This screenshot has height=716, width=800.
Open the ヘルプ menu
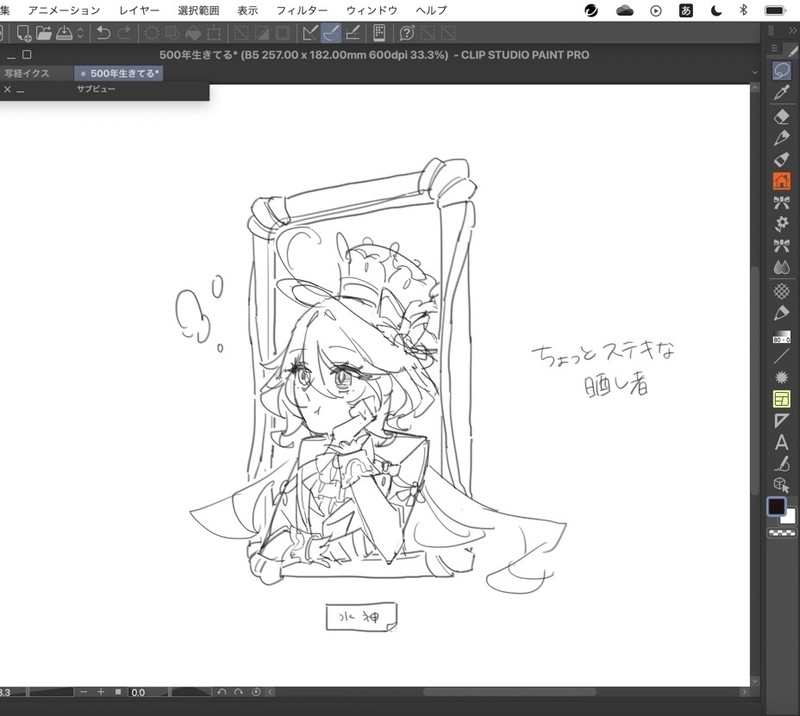tap(431, 10)
